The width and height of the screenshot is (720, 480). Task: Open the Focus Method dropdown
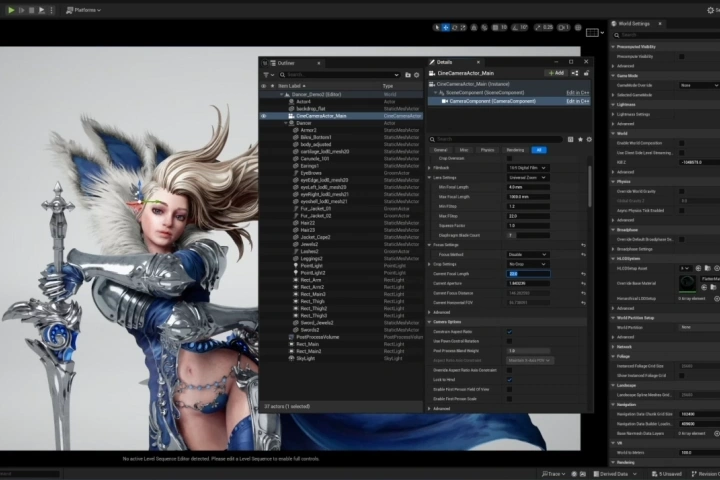(527, 255)
